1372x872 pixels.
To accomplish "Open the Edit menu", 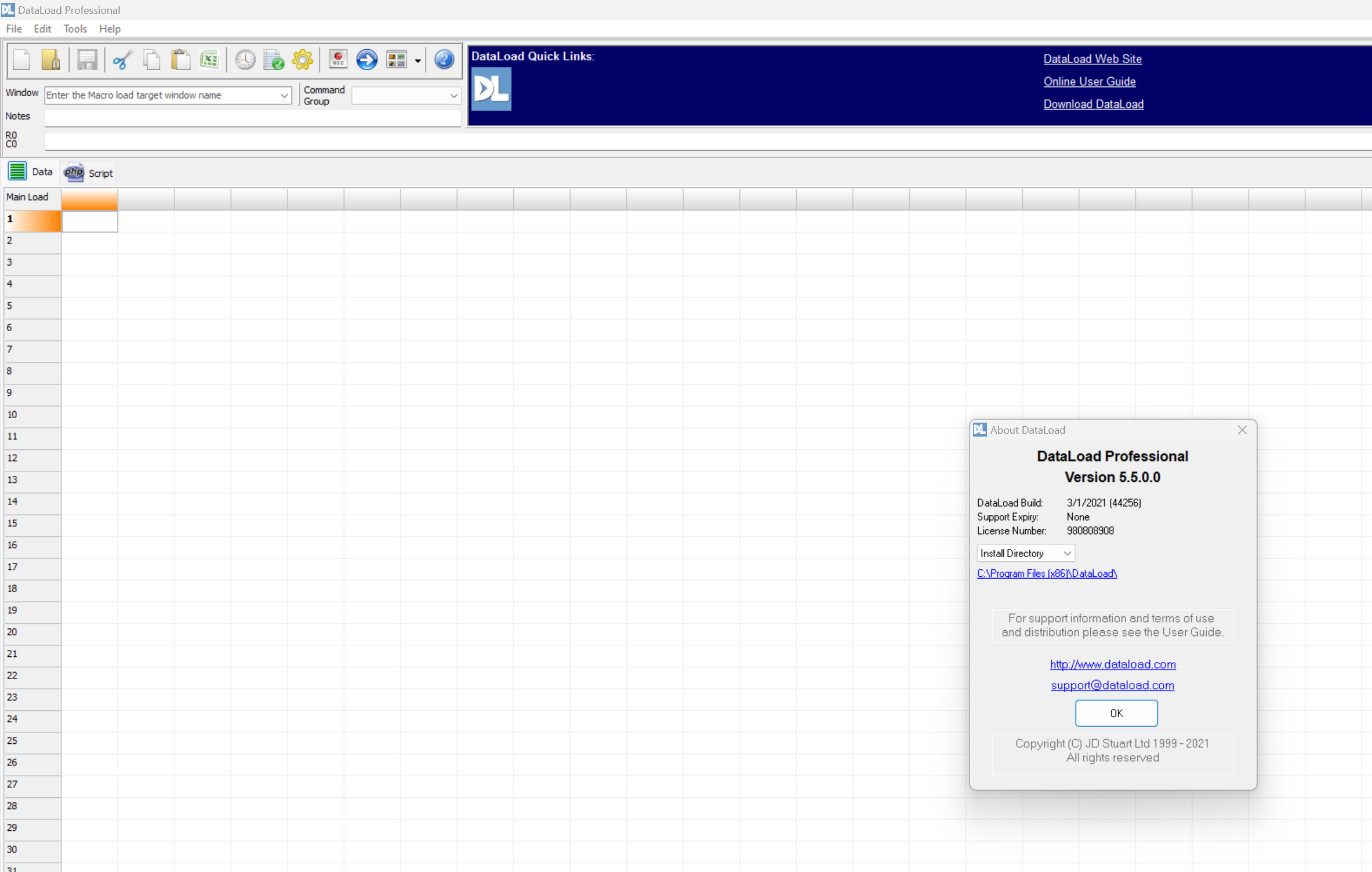I will (x=42, y=28).
